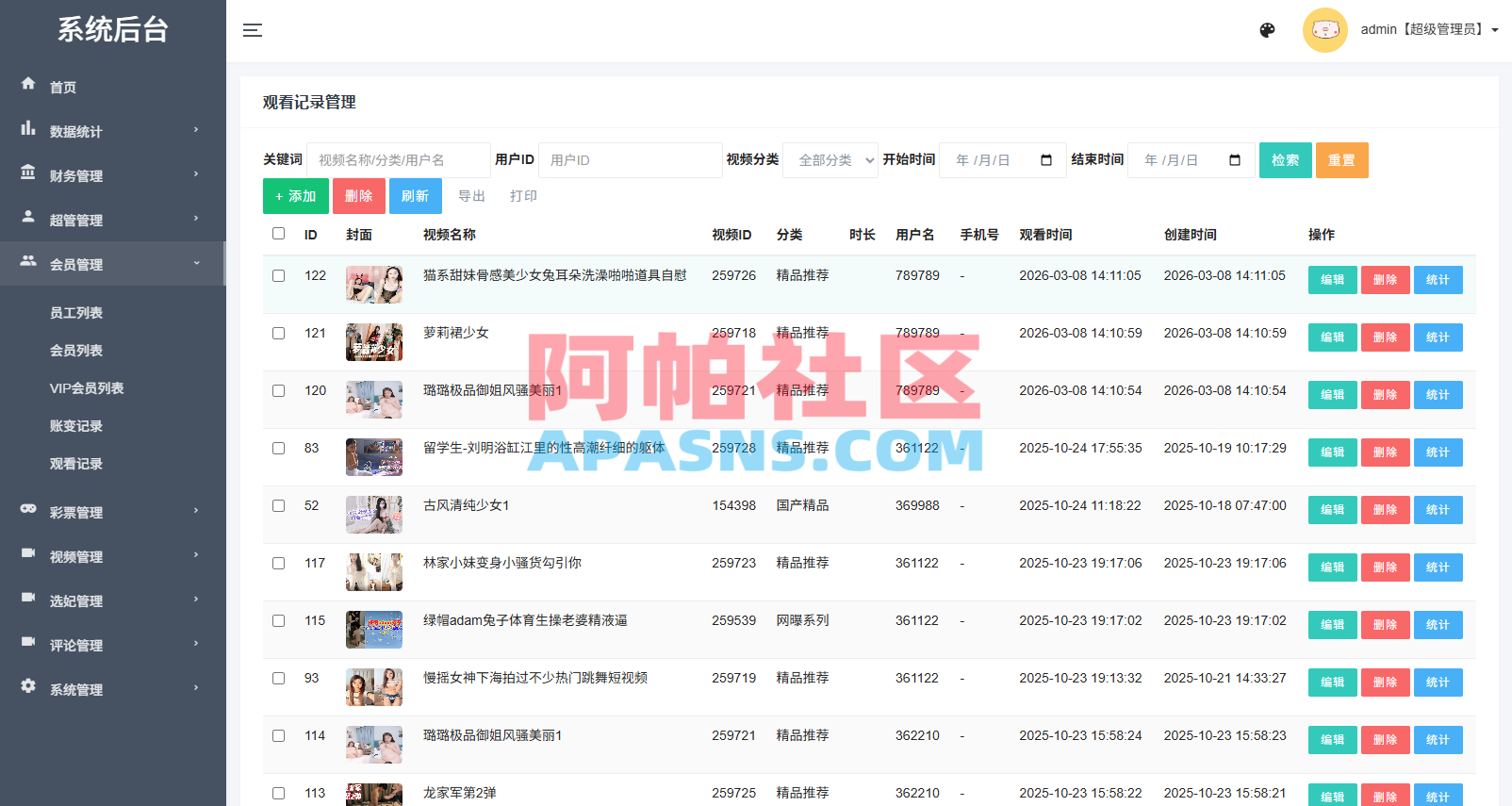Click the admin avatar image
The image size is (1512, 806).
1324,30
